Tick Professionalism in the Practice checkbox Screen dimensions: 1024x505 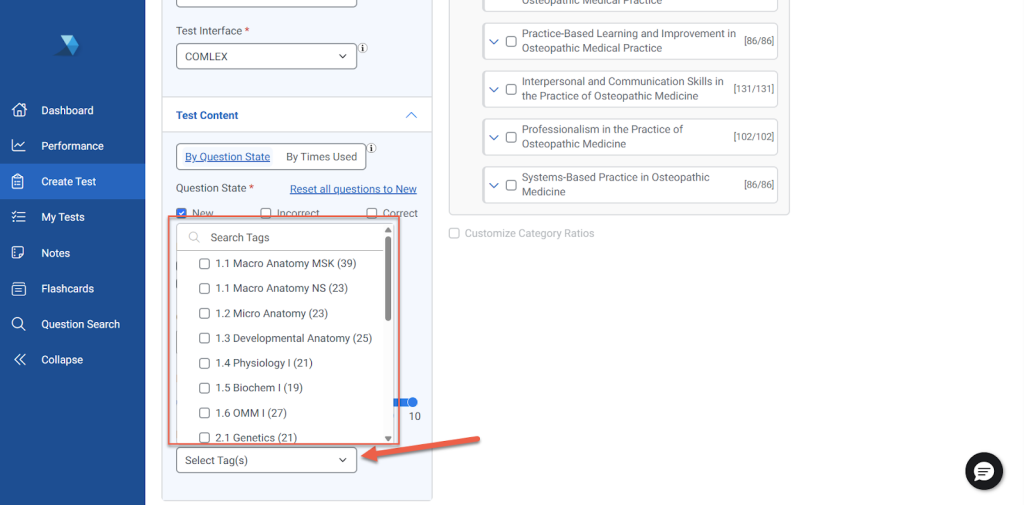(x=511, y=137)
